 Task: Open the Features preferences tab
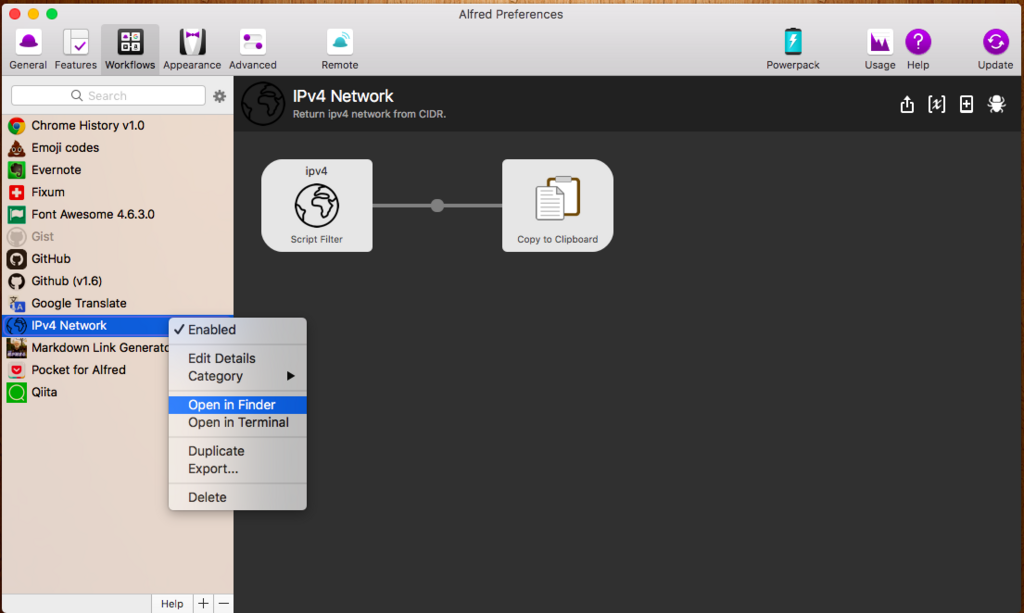76,50
